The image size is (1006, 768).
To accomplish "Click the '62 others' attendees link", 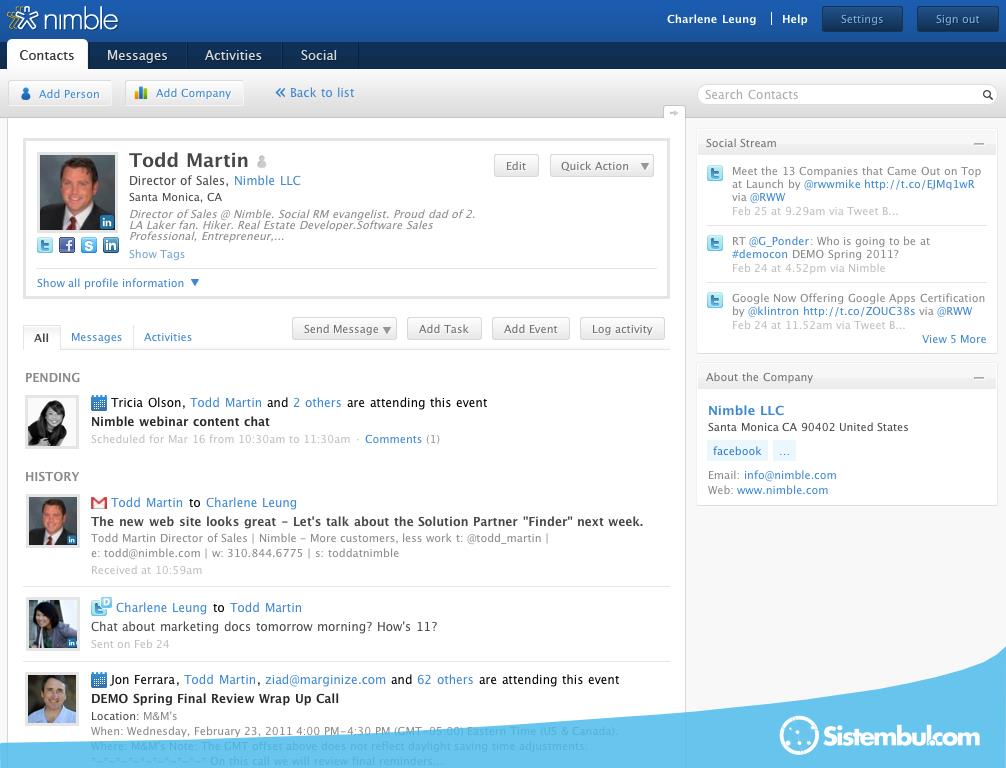I will pyautogui.click(x=445, y=680).
